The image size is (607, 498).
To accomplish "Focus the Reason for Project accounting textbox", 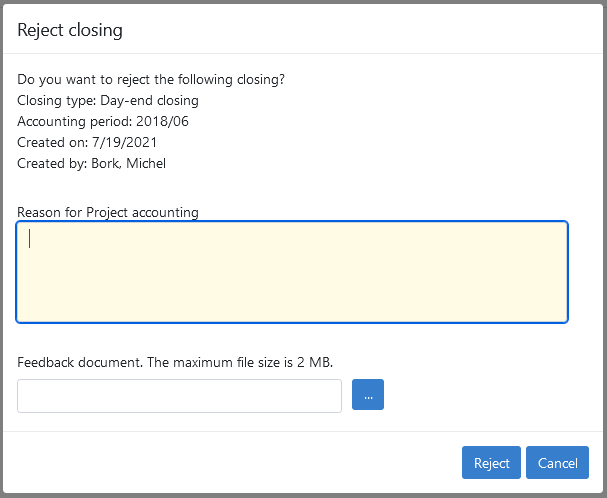I will click(x=292, y=272).
